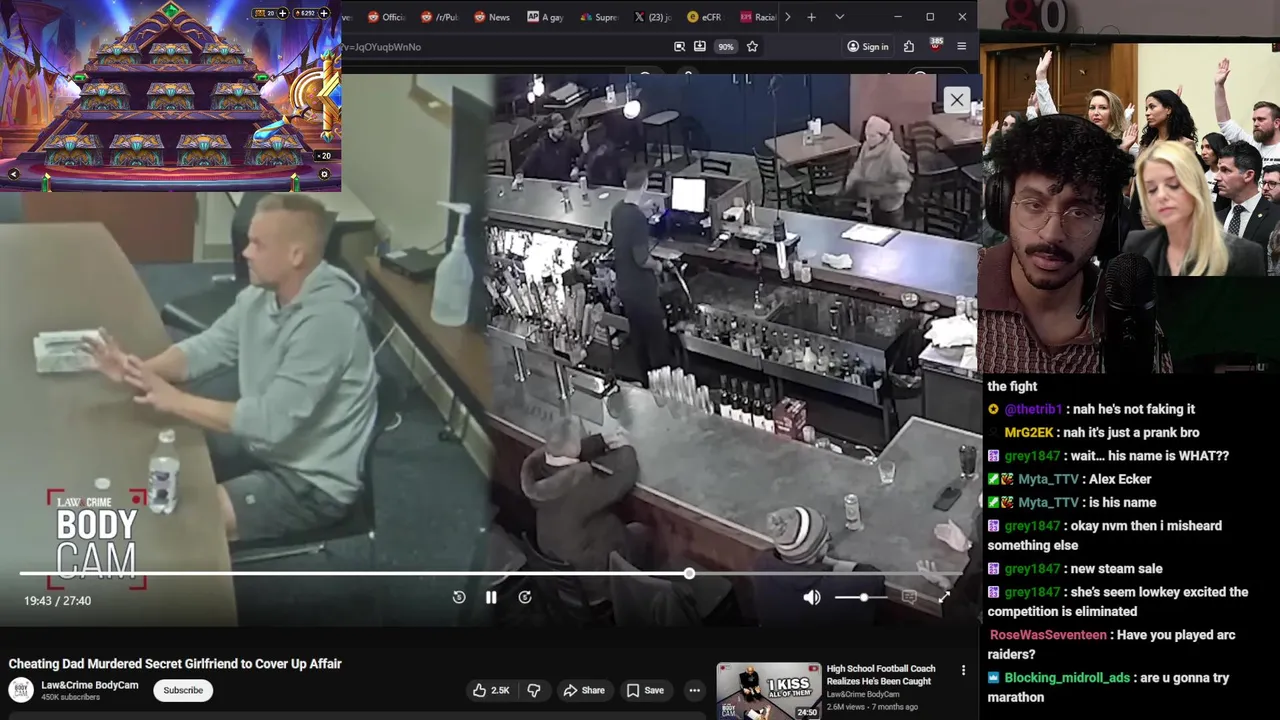Add currency with plus beside 6292
The height and width of the screenshot is (720, 1280).
tap(325, 13)
